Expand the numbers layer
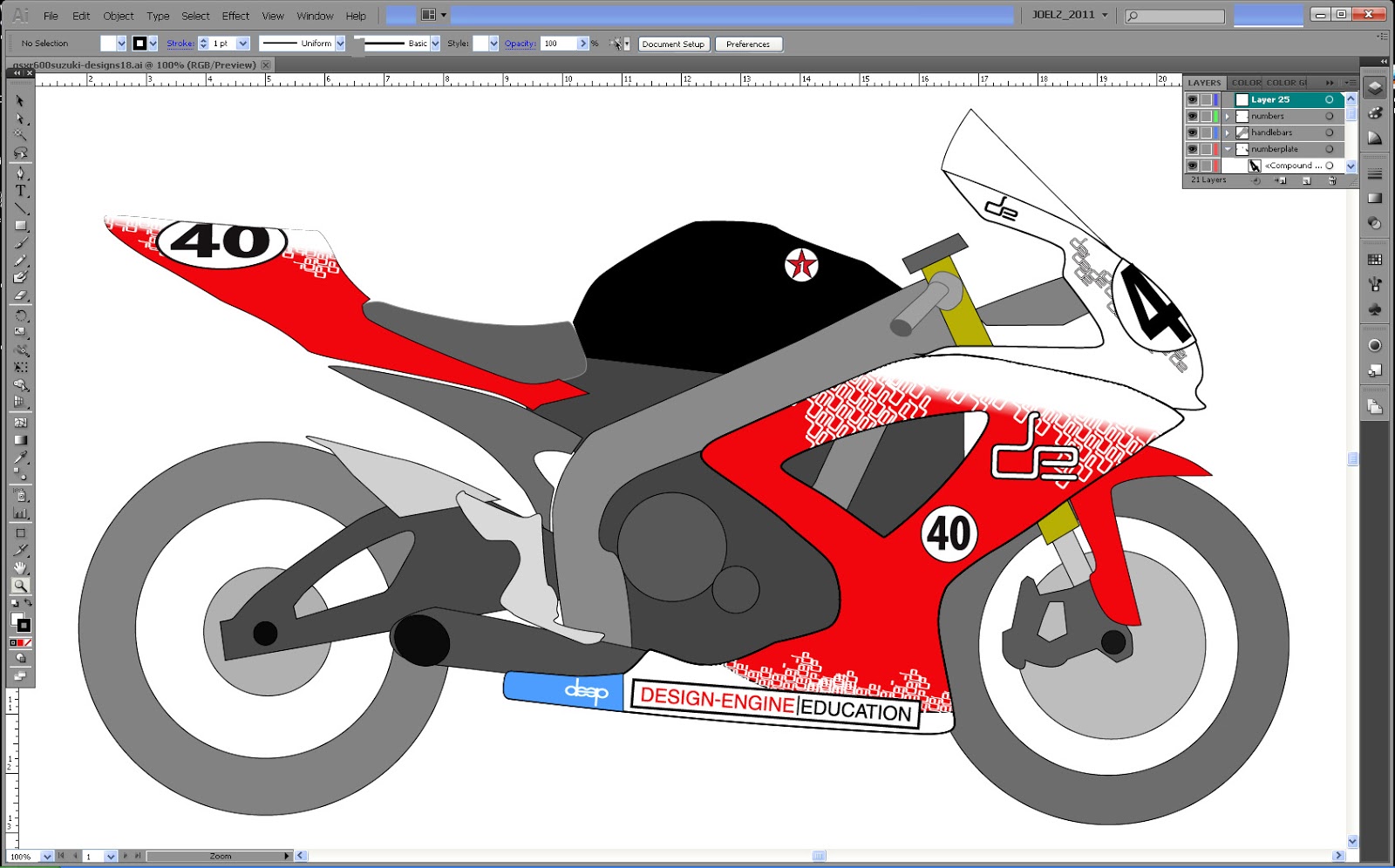The height and width of the screenshot is (868, 1395). coord(1228,116)
